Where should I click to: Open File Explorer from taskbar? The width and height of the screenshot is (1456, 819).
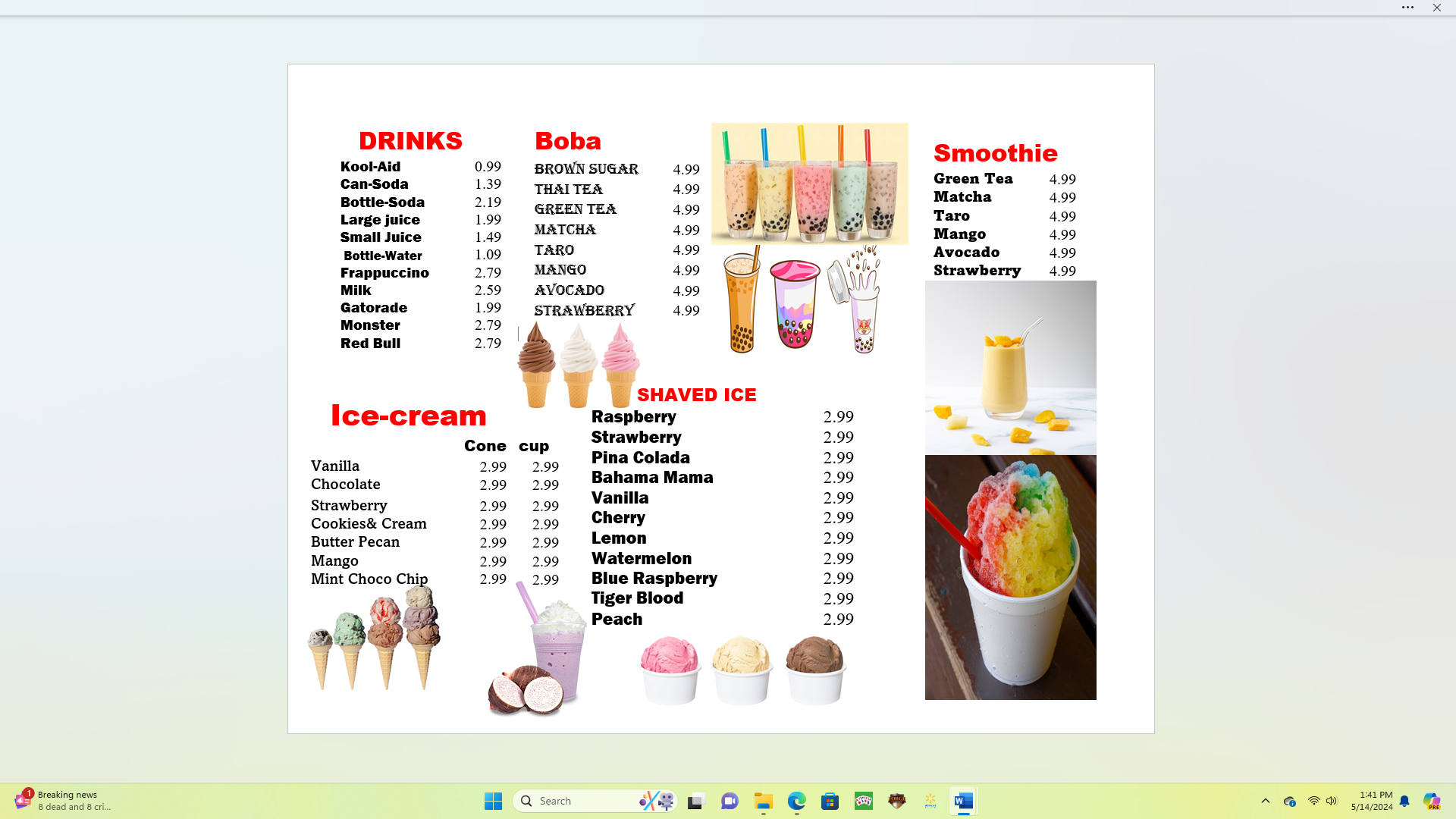763,801
